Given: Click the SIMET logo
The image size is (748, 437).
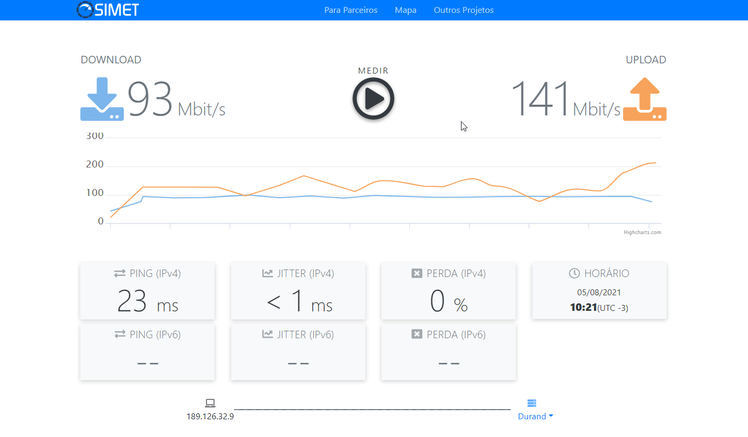Looking at the screenshot, I should click(x=108, y=10).
